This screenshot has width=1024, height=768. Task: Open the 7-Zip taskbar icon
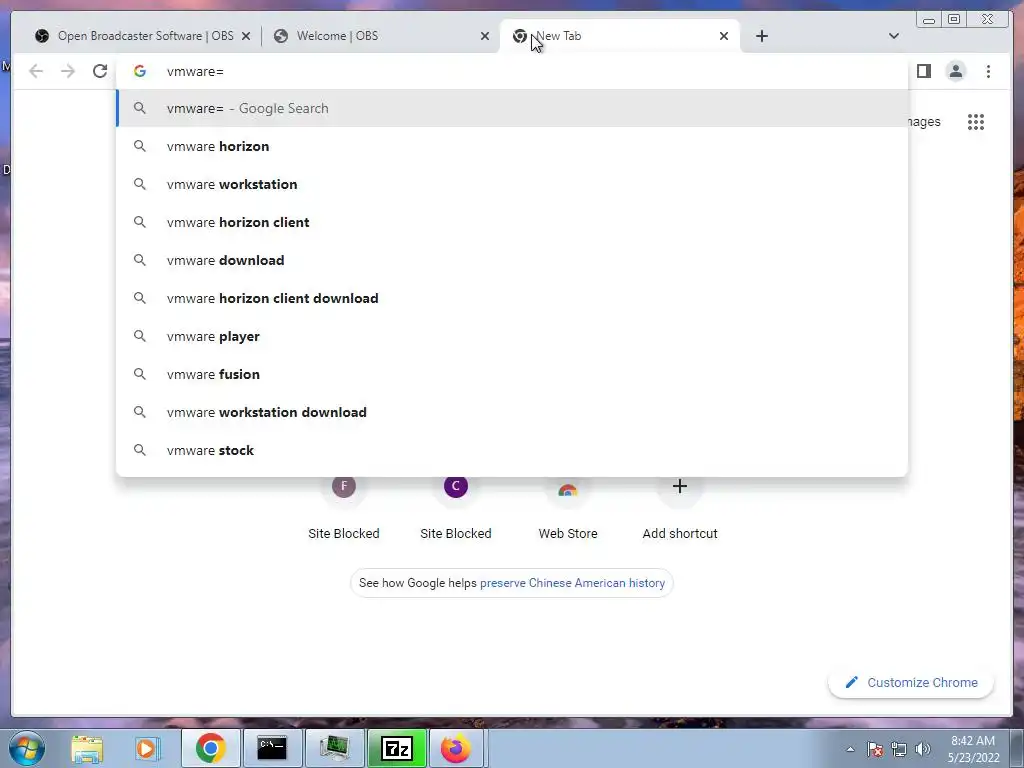[x=396, y=748]
